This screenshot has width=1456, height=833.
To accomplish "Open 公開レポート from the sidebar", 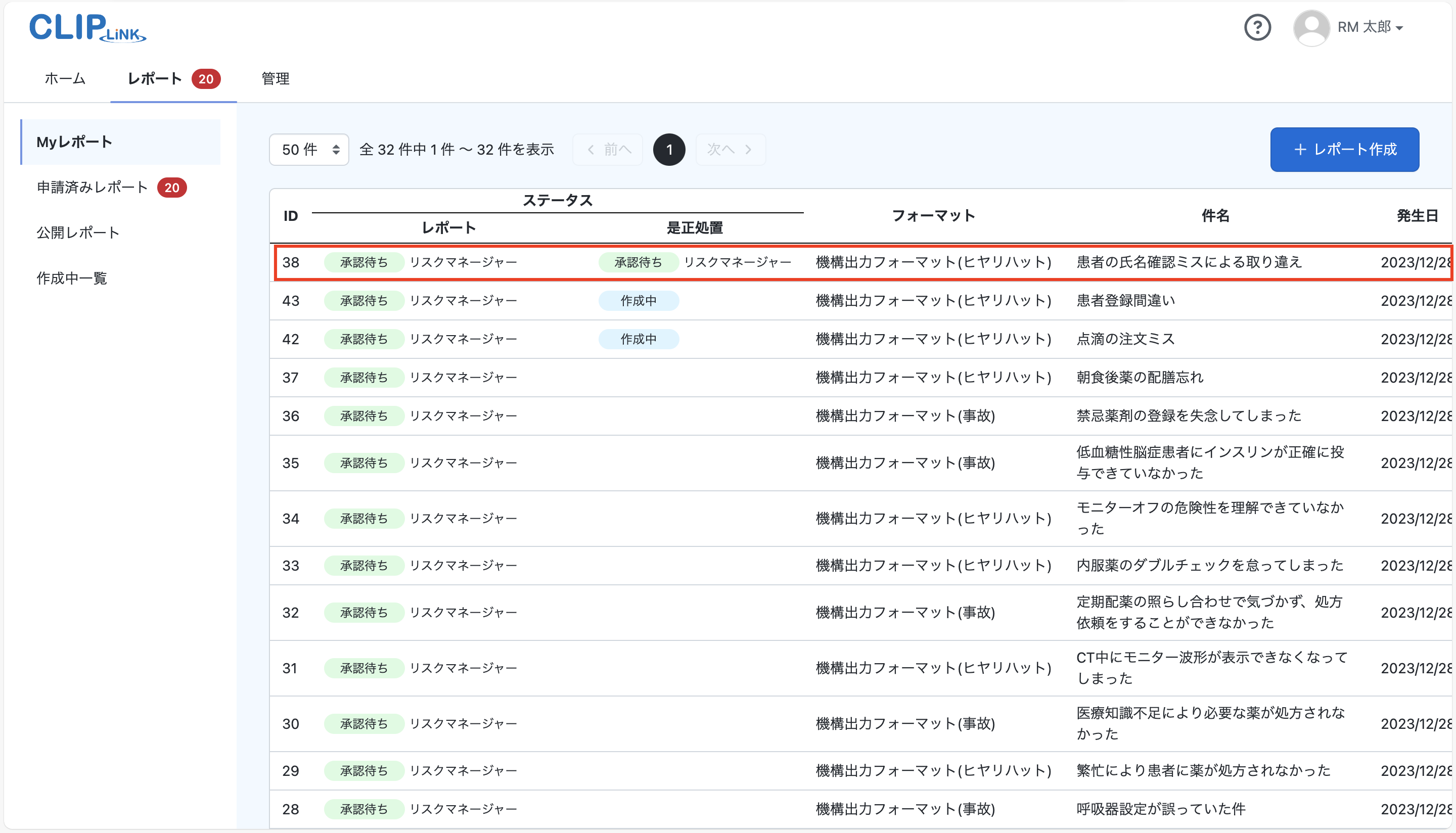I will click(x=78, y=233).
